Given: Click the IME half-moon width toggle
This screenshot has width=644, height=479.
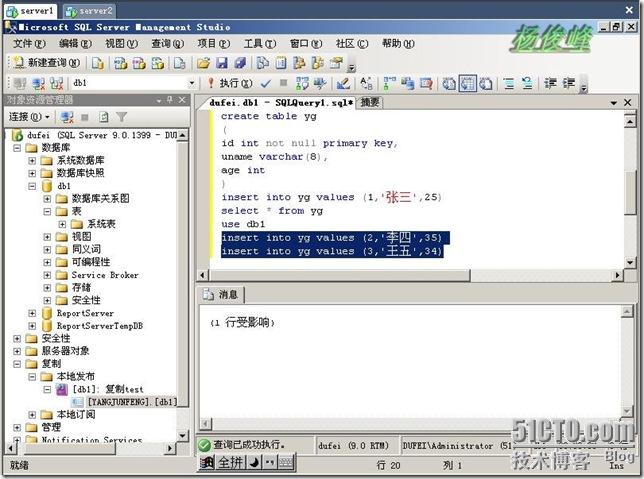Looking at the screenshot, I should click(255, 463).
